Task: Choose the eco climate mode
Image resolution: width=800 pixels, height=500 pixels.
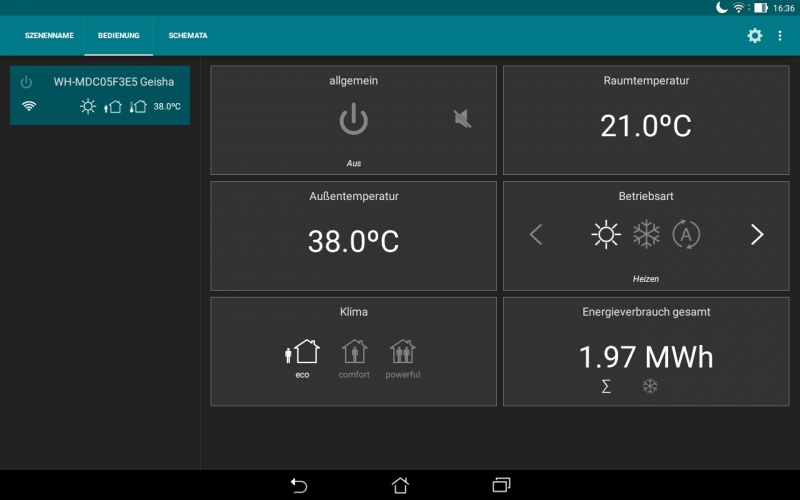Action: [x=302, y=358]
